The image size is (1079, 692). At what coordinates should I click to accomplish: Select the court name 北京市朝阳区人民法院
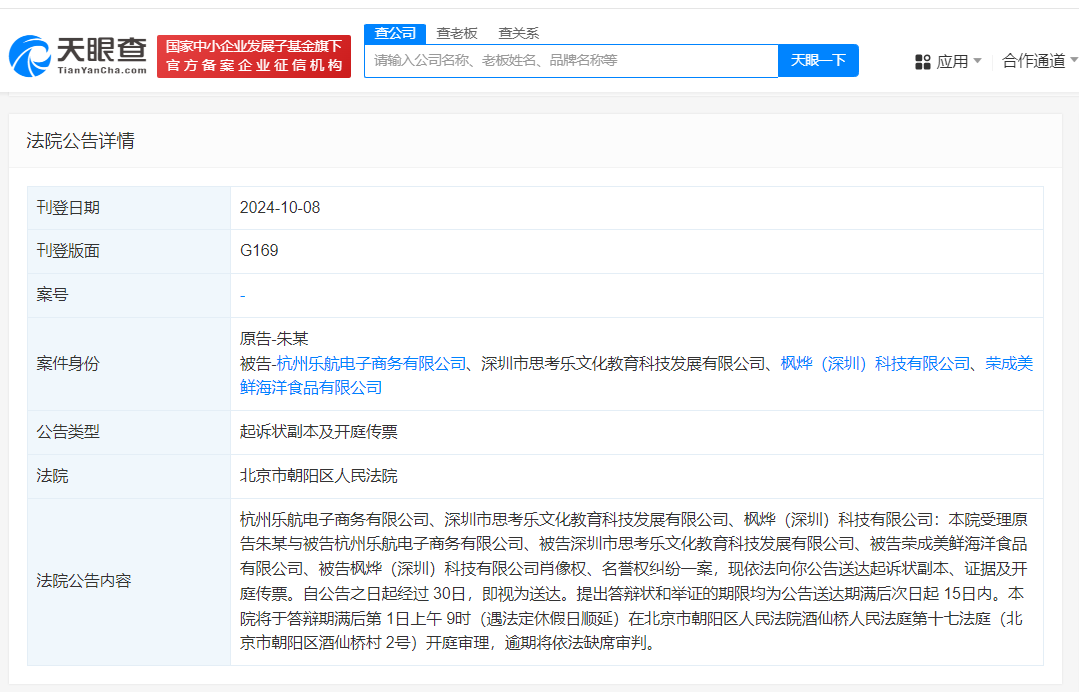click(319, 476)
